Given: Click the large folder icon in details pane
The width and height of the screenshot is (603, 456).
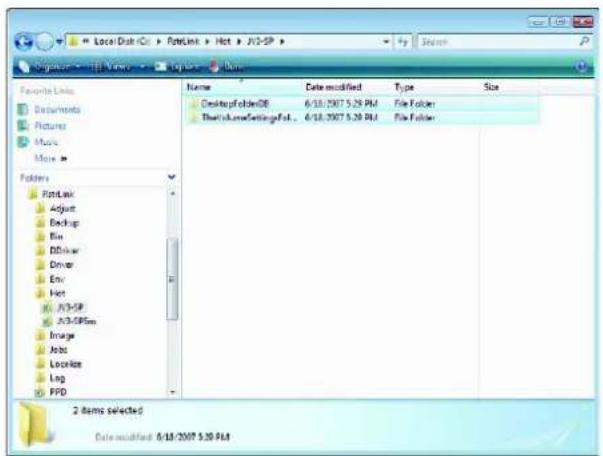Looking at the screenshot, I should (36, 424).
